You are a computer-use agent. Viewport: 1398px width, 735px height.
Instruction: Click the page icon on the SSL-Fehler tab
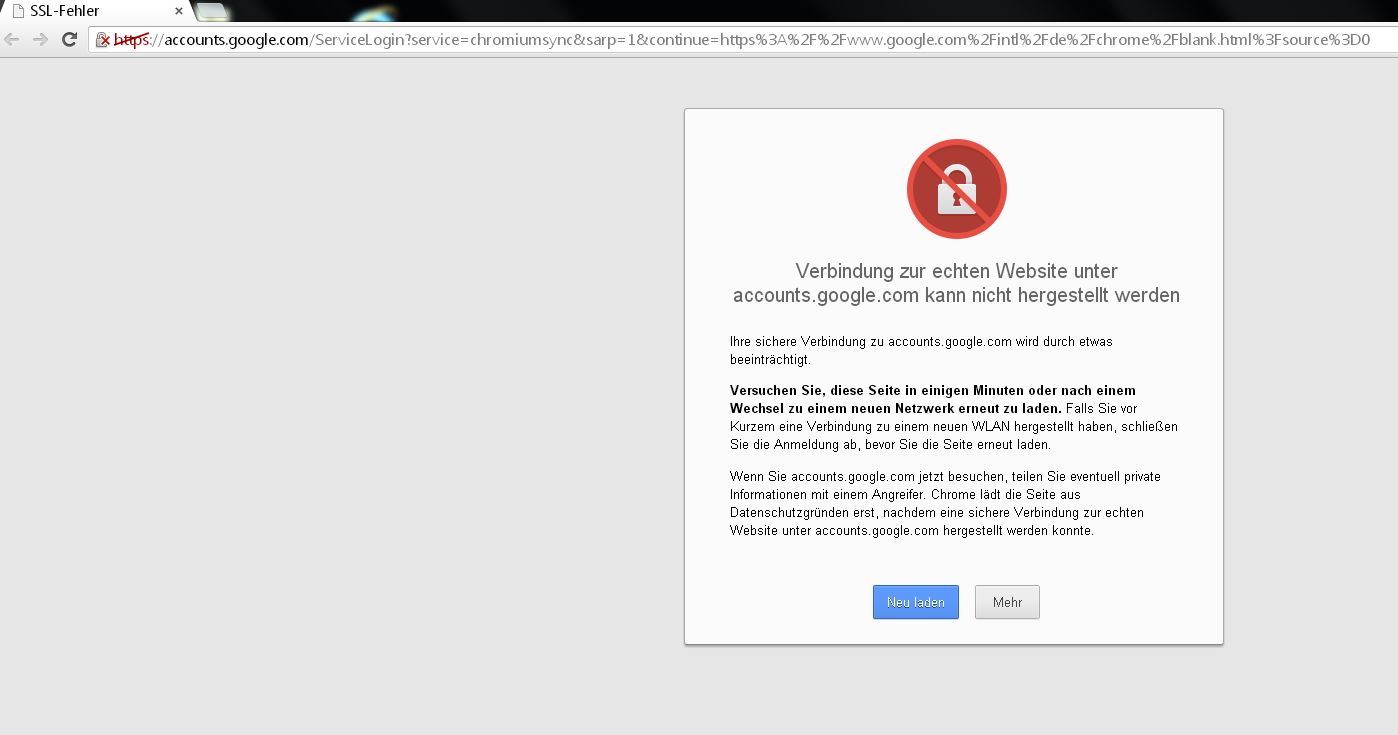coord(18,11)
